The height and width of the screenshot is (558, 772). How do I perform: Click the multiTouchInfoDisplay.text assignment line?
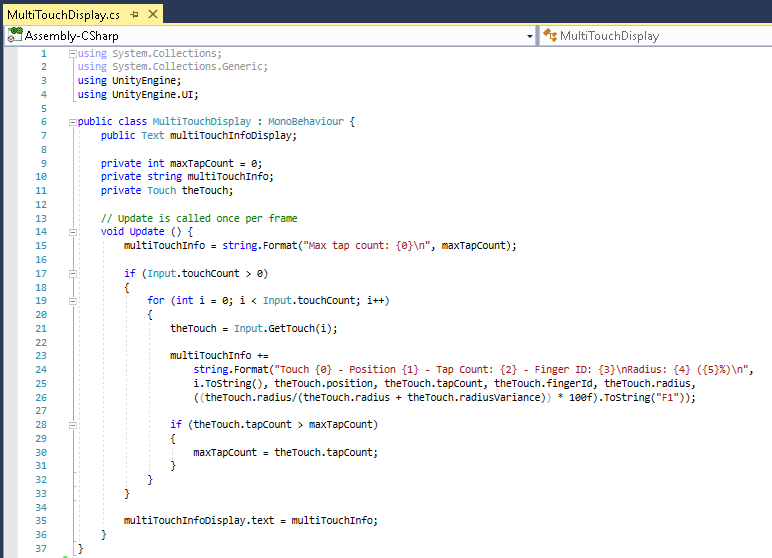click(250, 520)
